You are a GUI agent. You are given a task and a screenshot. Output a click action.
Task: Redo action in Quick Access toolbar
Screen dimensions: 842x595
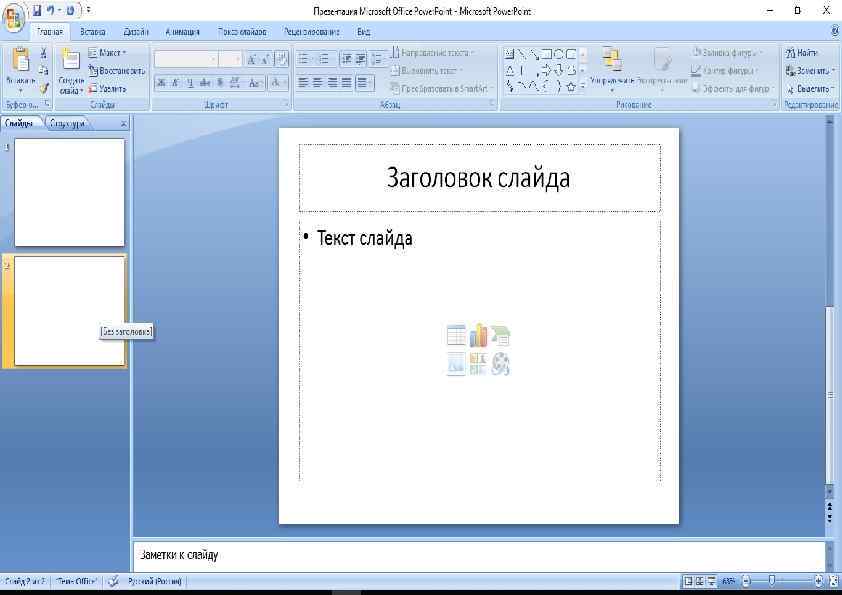[70, 10]
